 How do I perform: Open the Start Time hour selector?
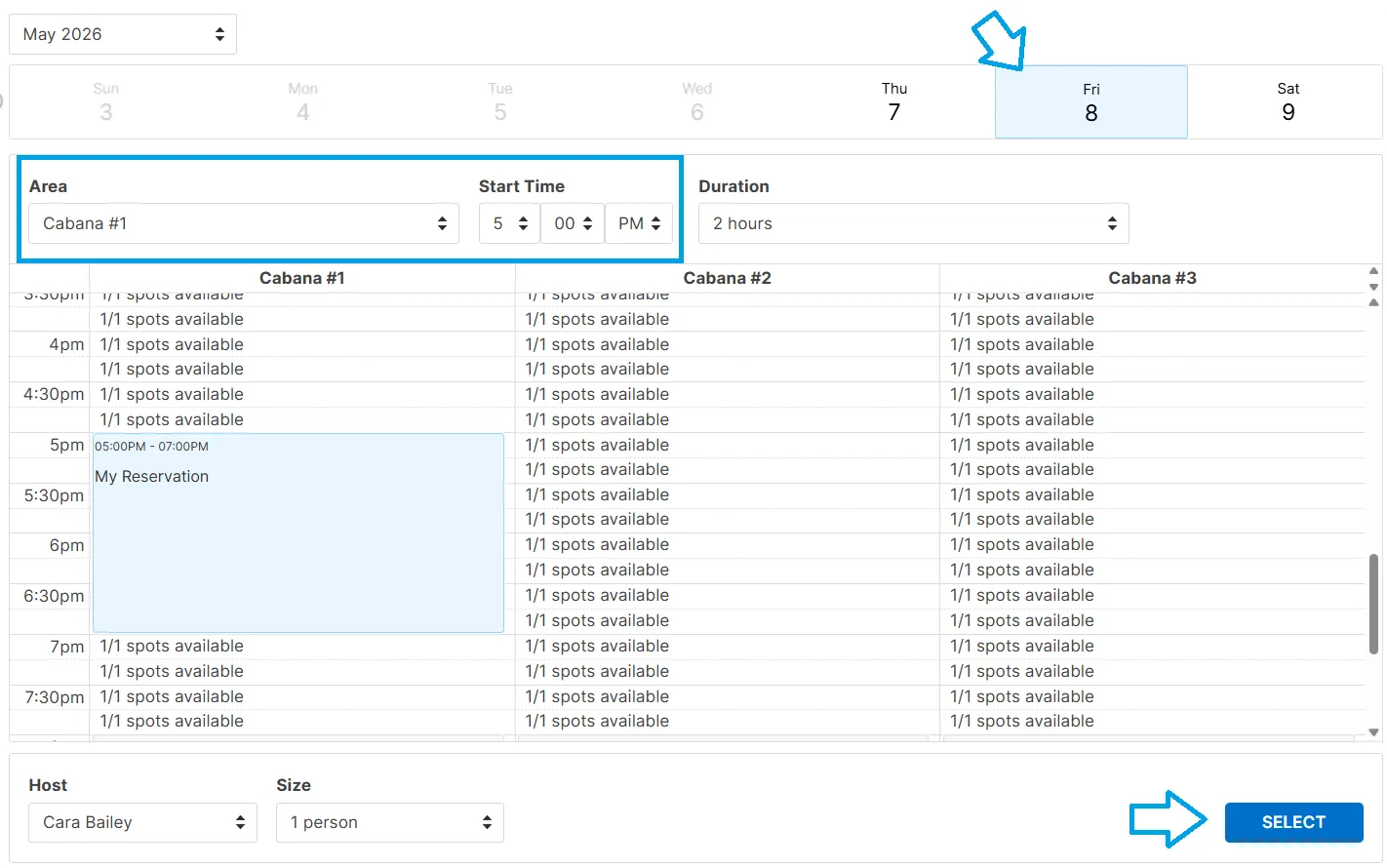(x=509, y=223)
